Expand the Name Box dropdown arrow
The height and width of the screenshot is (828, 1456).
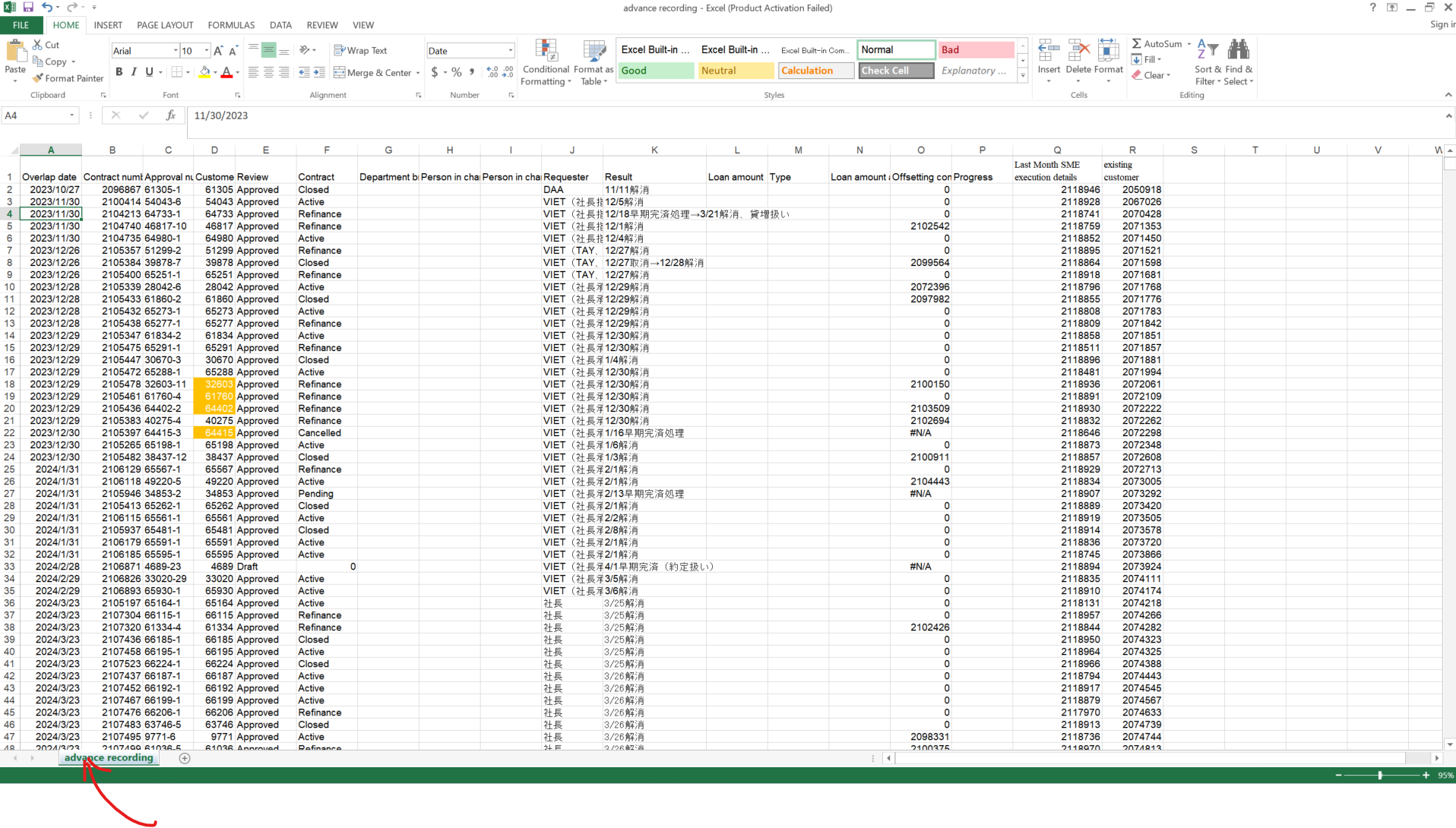(x=72, y=115)
